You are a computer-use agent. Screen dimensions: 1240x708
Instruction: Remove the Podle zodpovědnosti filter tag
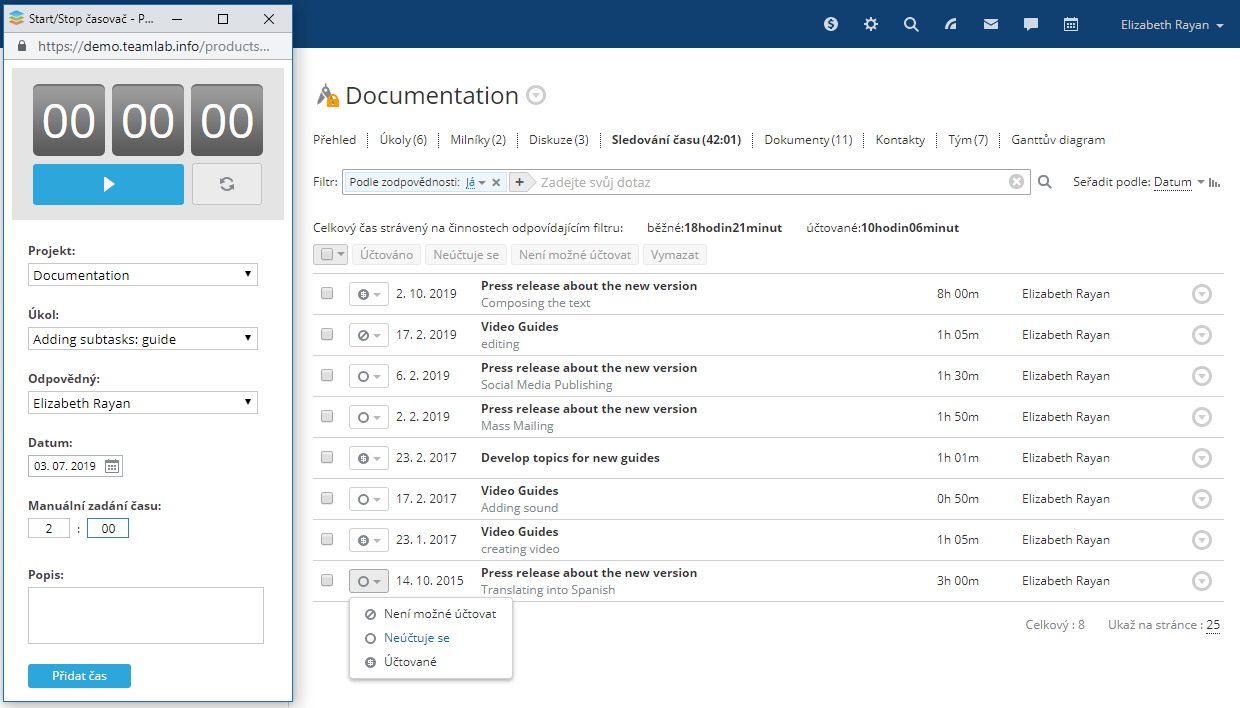496,182
